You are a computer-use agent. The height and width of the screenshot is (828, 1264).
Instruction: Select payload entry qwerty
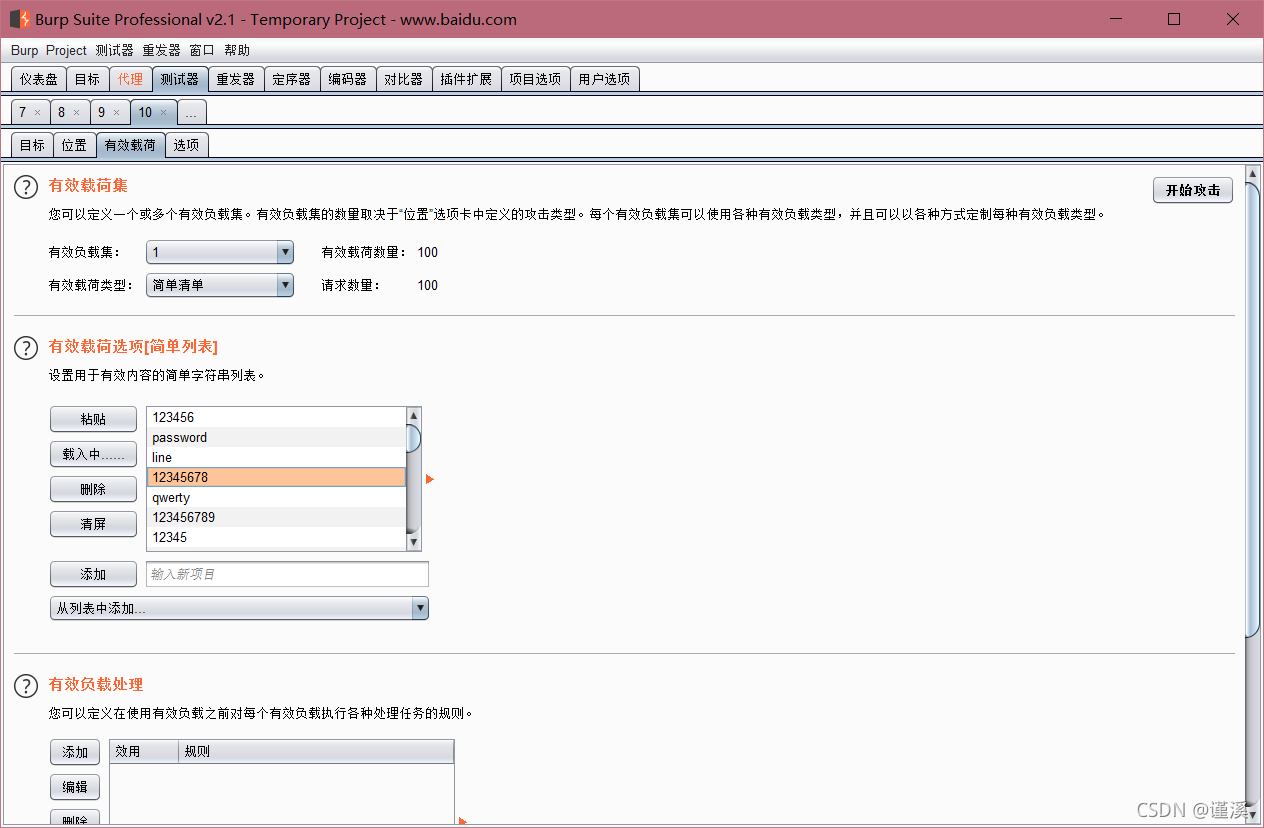pos(276,497)
